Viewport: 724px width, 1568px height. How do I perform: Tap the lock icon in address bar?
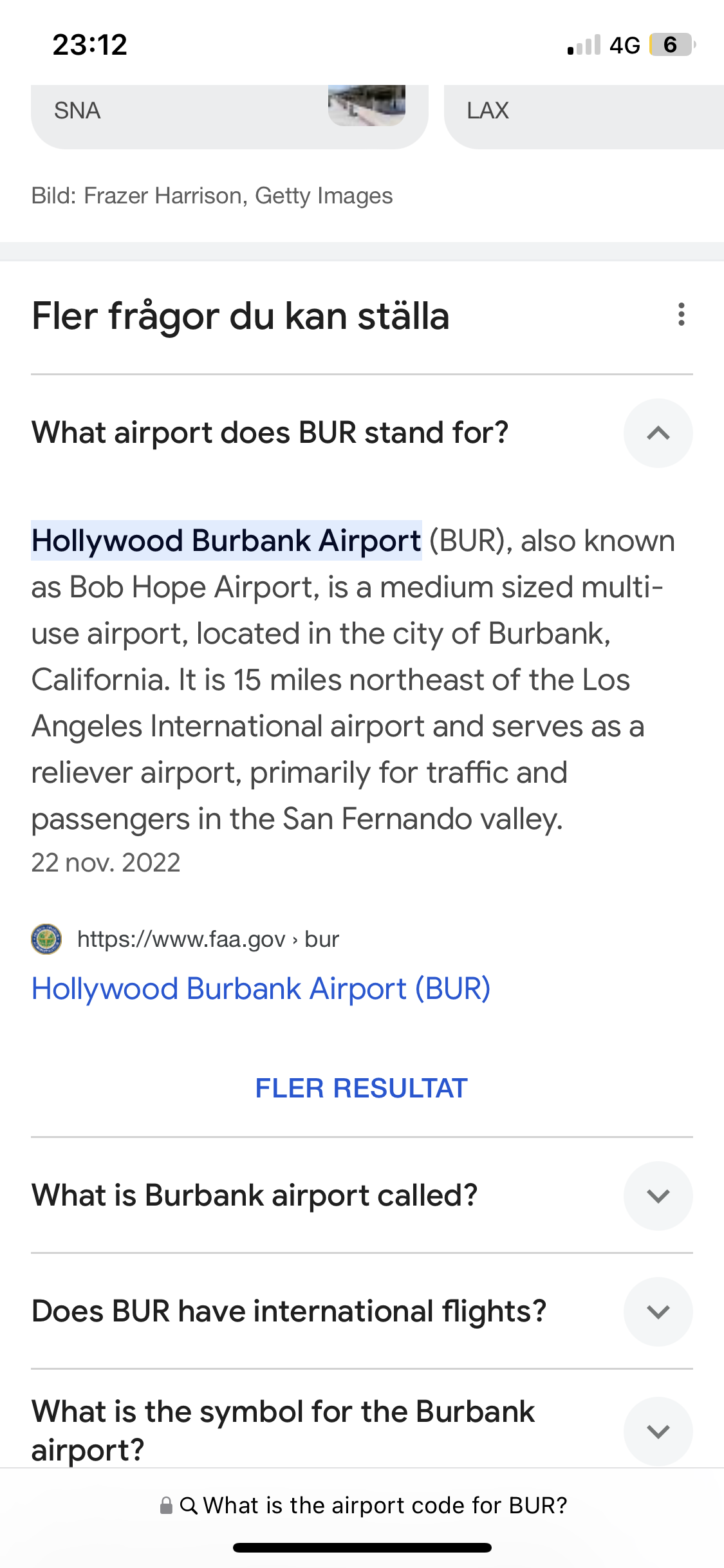pyautogui.click(x=166, y=1506)
